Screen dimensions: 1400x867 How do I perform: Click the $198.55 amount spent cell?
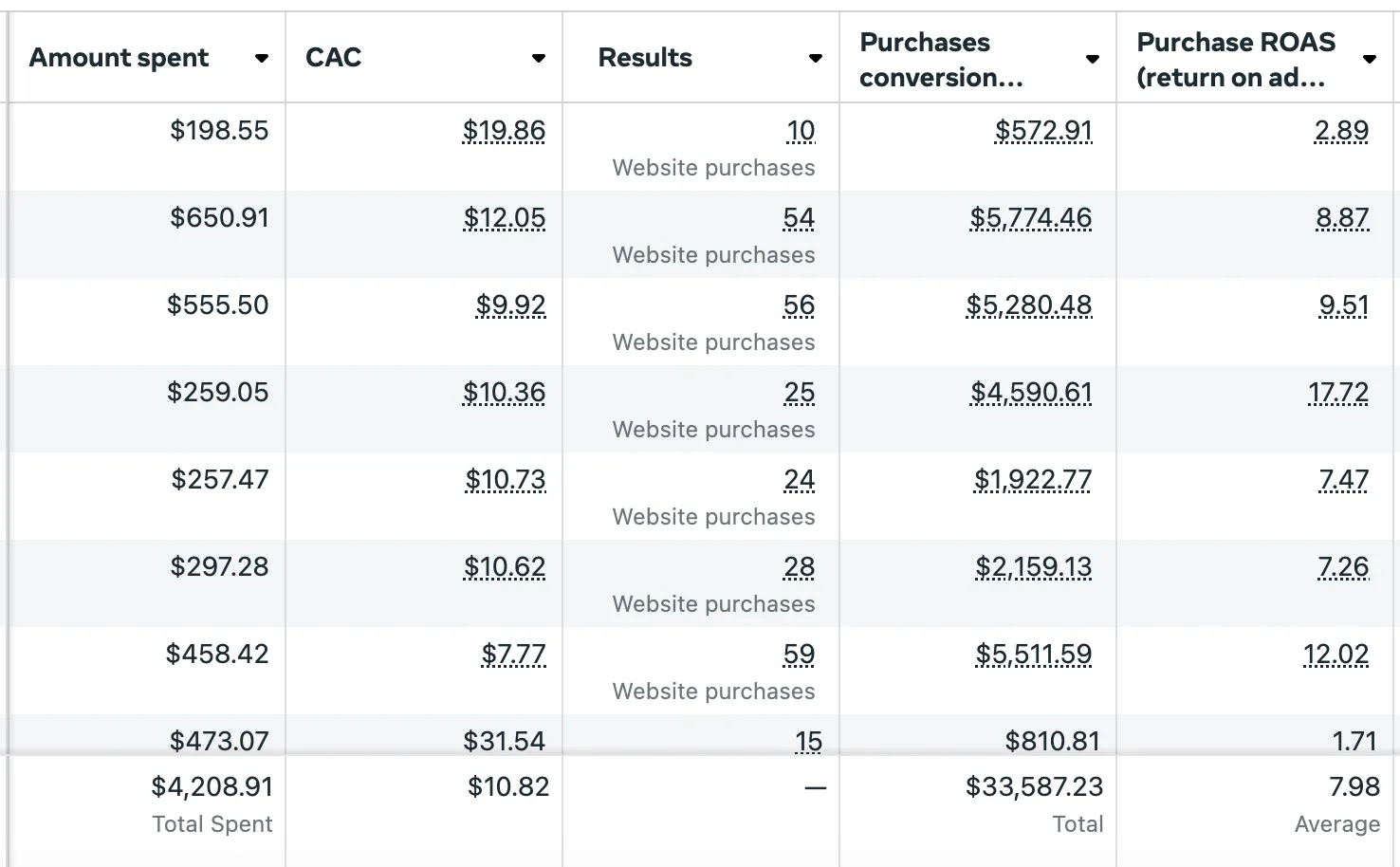pyautogui.click(x=219, y=131)
